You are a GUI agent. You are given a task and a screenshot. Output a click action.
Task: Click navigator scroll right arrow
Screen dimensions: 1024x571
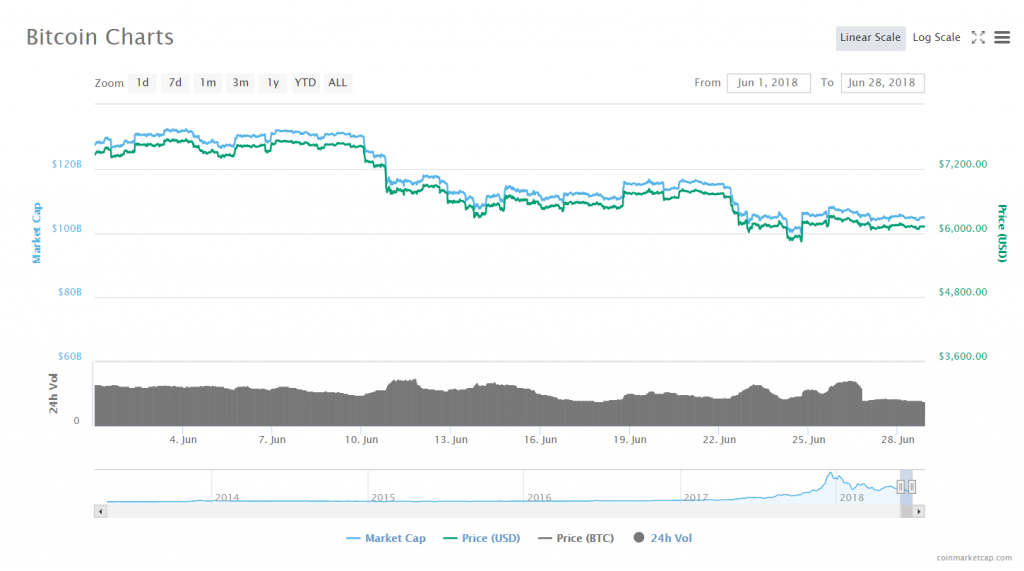(918, 512)
